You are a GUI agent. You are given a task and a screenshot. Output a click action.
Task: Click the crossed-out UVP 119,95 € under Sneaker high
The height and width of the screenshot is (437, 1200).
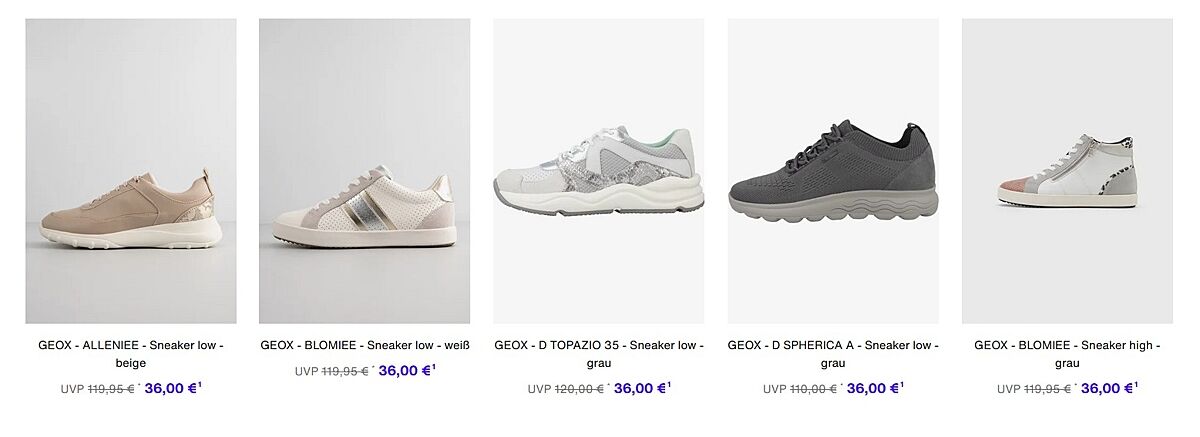tap(1034, 389)
